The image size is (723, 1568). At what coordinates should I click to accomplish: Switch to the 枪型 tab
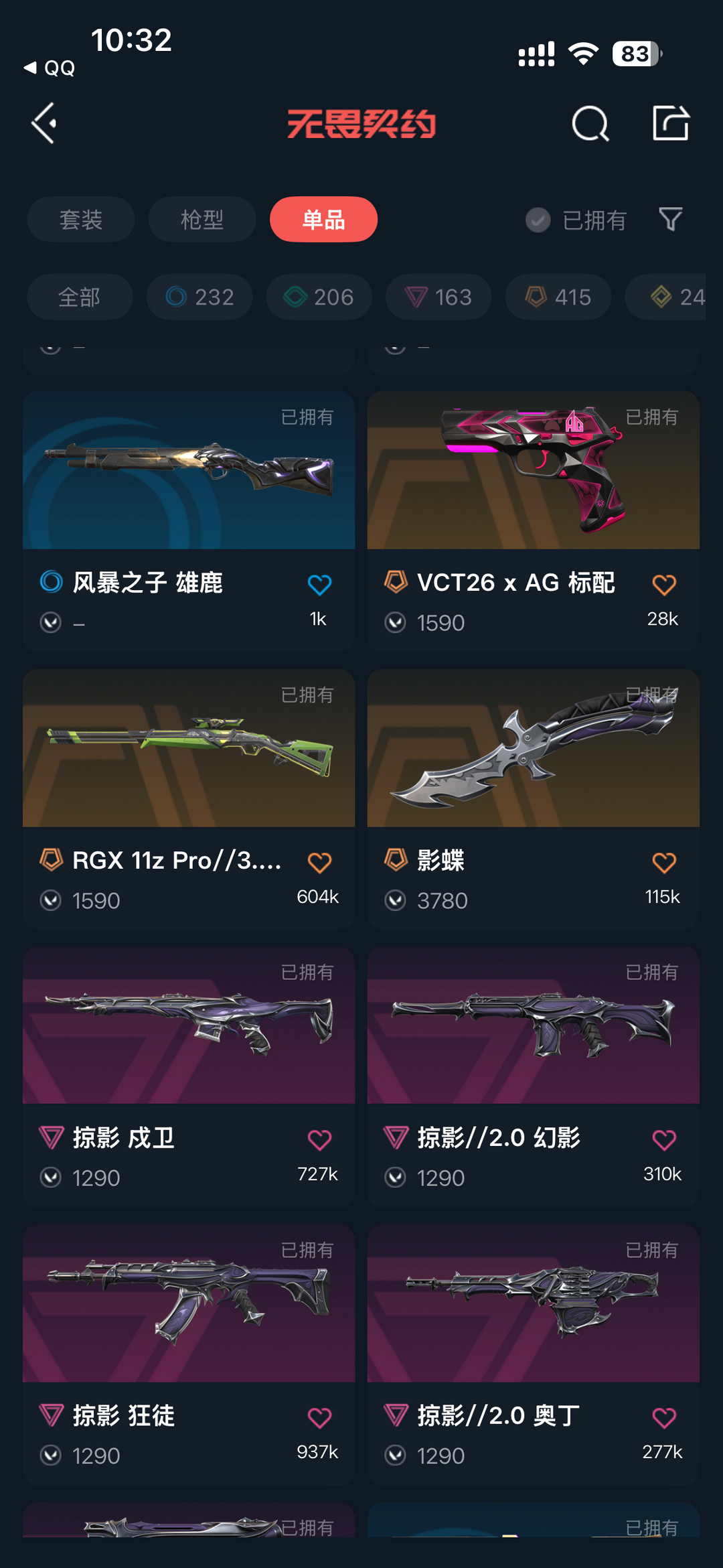pos(202,219)
